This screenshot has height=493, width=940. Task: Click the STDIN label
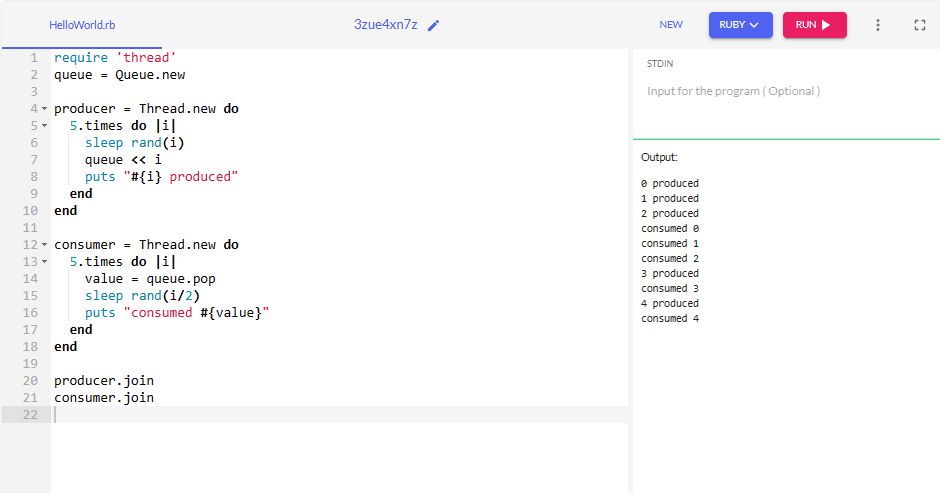[659, 64]
